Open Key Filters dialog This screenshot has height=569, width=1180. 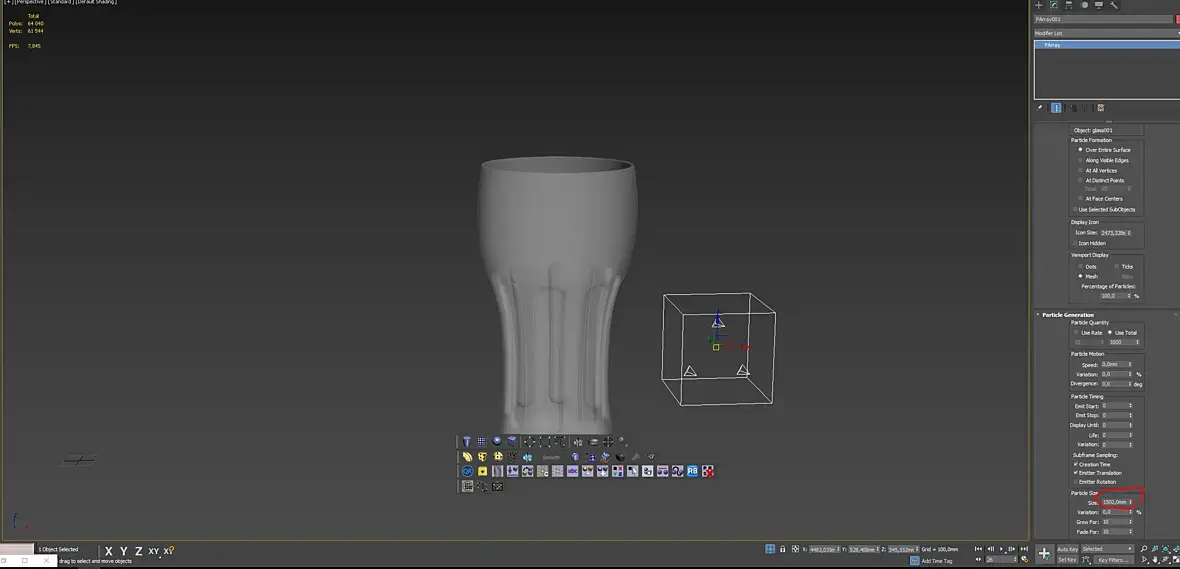[1112, 560]
